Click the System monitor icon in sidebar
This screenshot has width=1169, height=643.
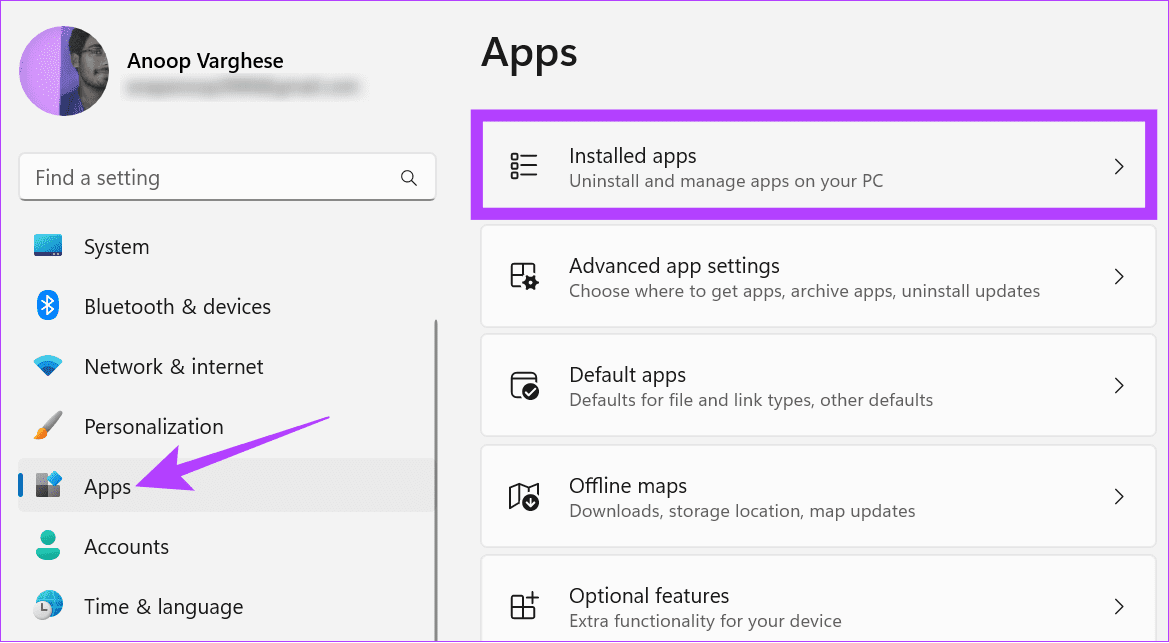click(x=48, y=246)
